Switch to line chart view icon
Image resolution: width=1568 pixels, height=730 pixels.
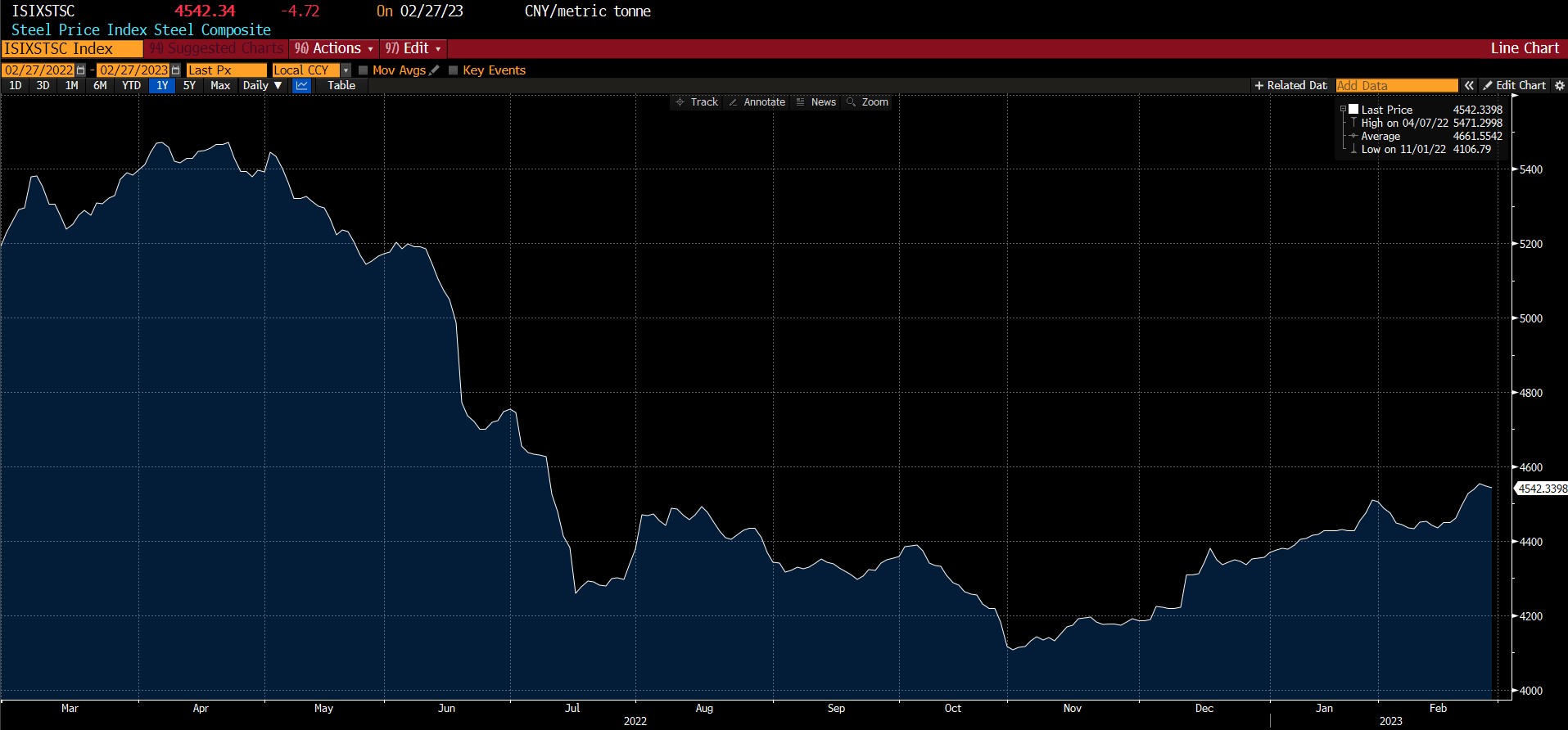302,85
